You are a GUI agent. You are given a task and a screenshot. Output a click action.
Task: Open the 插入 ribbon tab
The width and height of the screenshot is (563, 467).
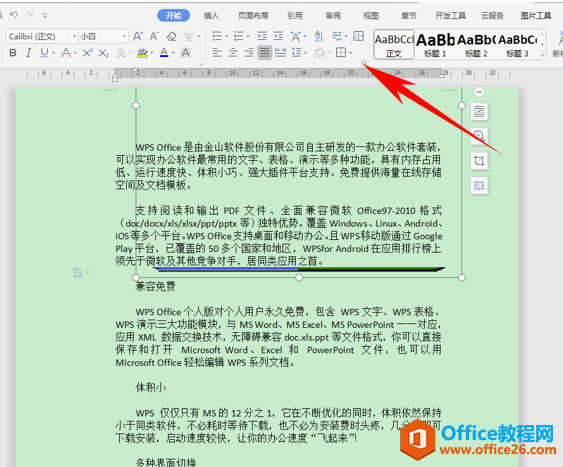211,15
